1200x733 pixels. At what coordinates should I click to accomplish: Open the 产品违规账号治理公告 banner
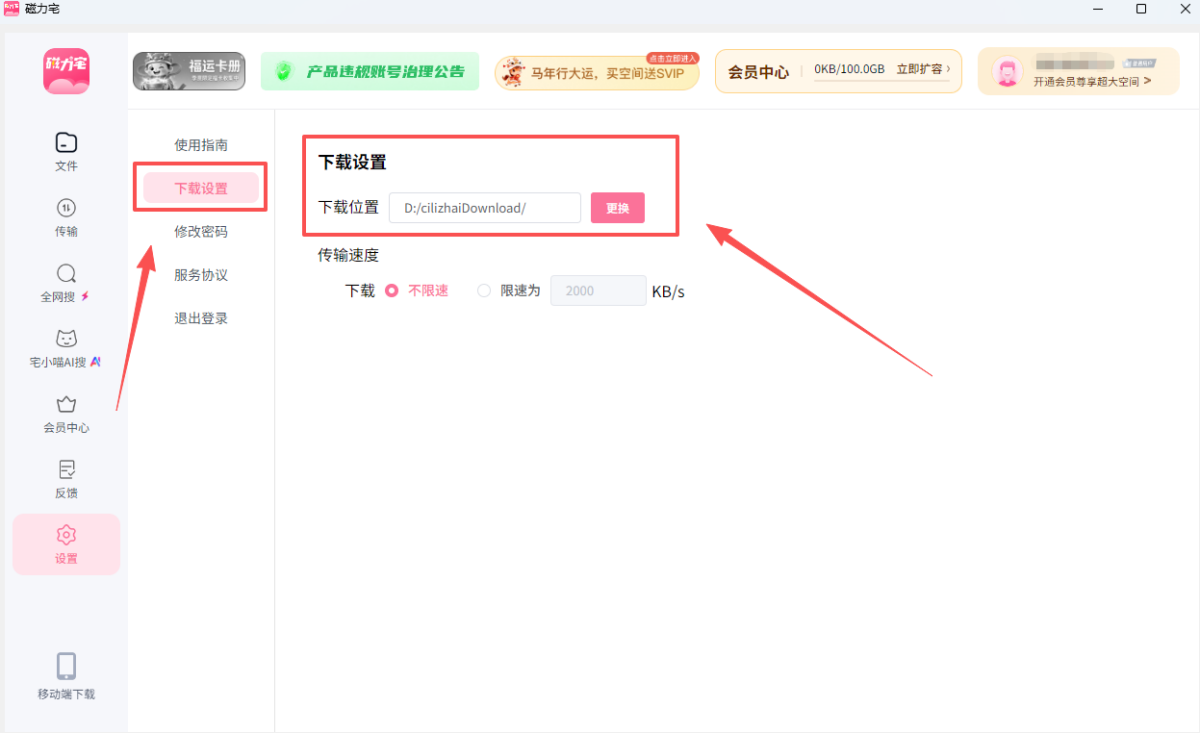pos(370,71)
